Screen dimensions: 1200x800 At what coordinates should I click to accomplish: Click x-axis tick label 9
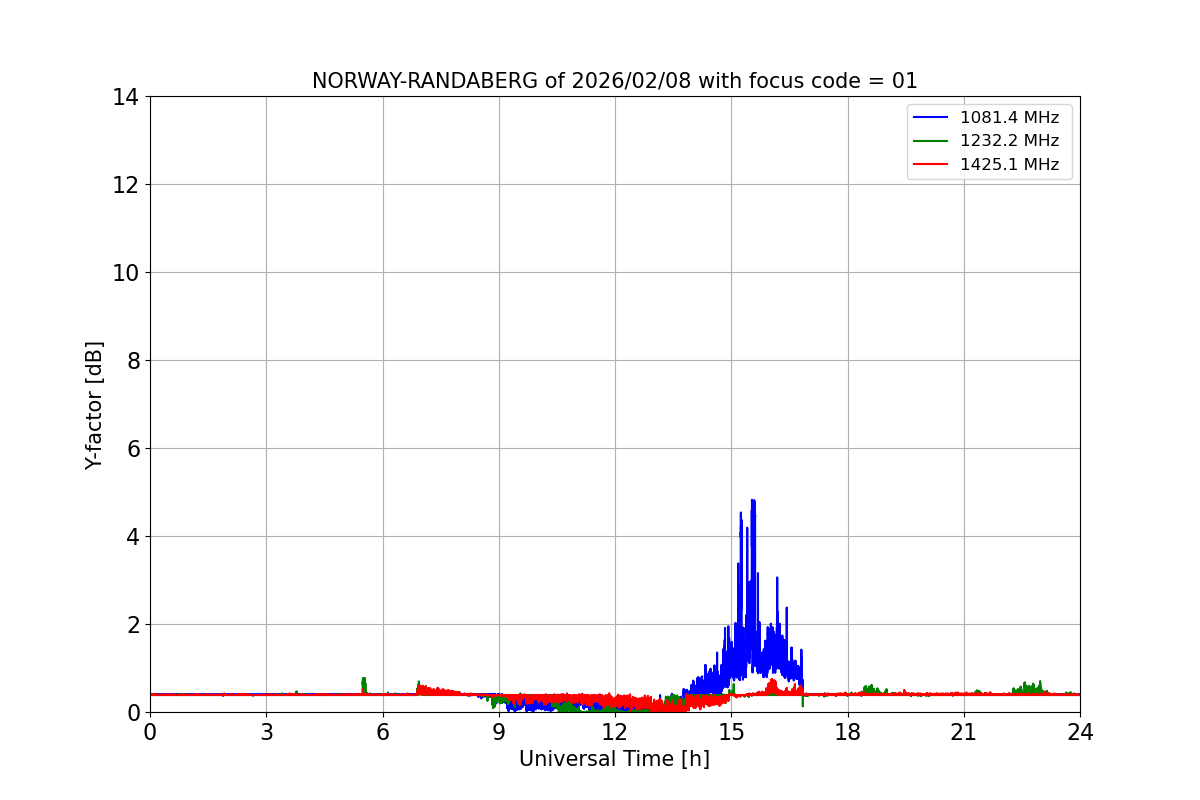click(x=499, y=732)
